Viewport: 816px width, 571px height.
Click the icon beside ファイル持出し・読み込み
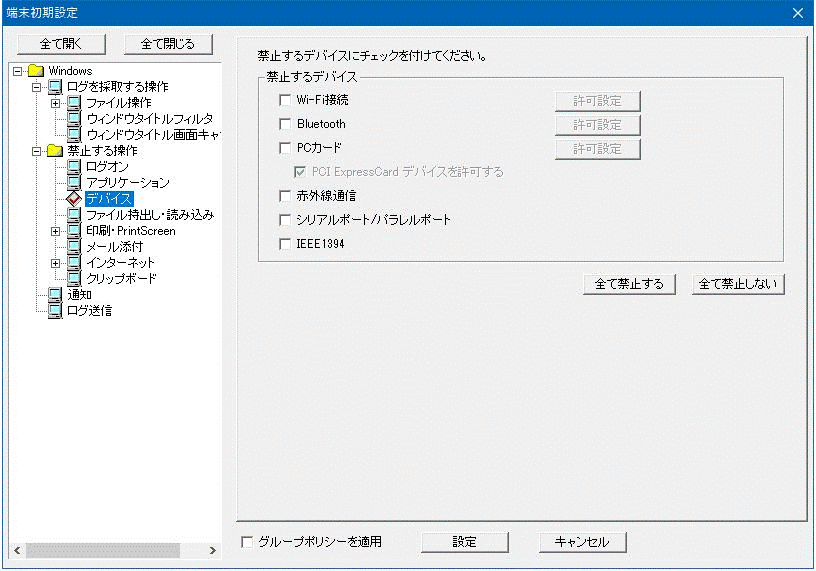point(74,215)
